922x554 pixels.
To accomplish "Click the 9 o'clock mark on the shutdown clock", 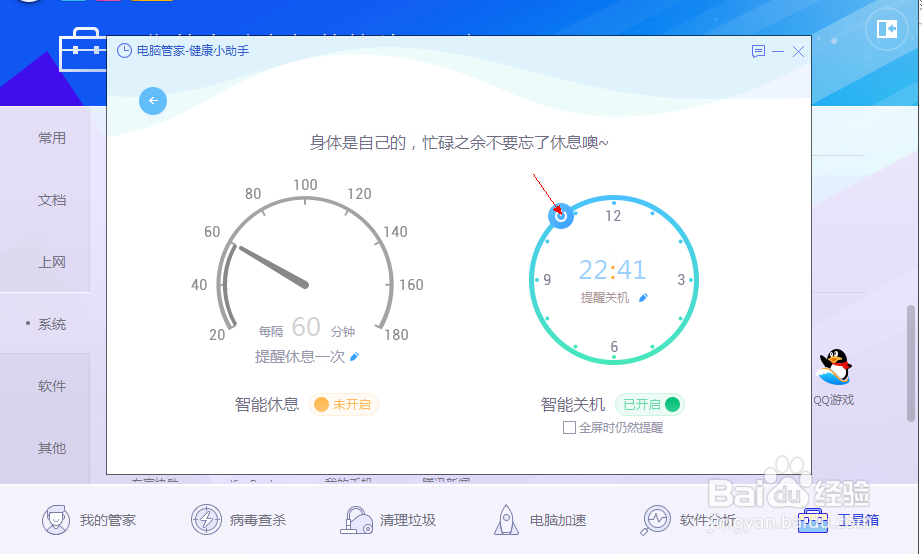I will coord(547,280).
